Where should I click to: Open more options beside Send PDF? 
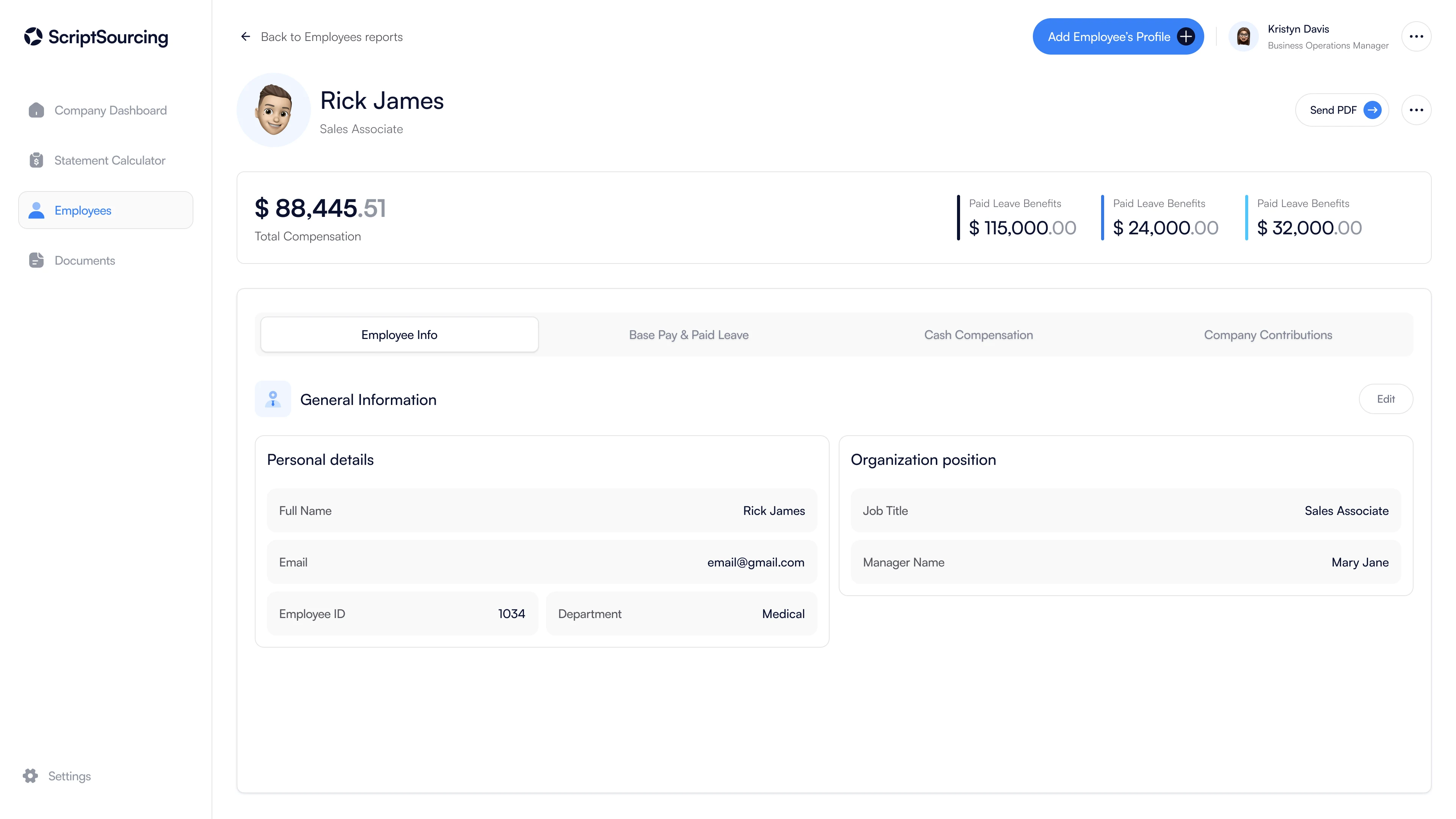tap(1416, 110)
